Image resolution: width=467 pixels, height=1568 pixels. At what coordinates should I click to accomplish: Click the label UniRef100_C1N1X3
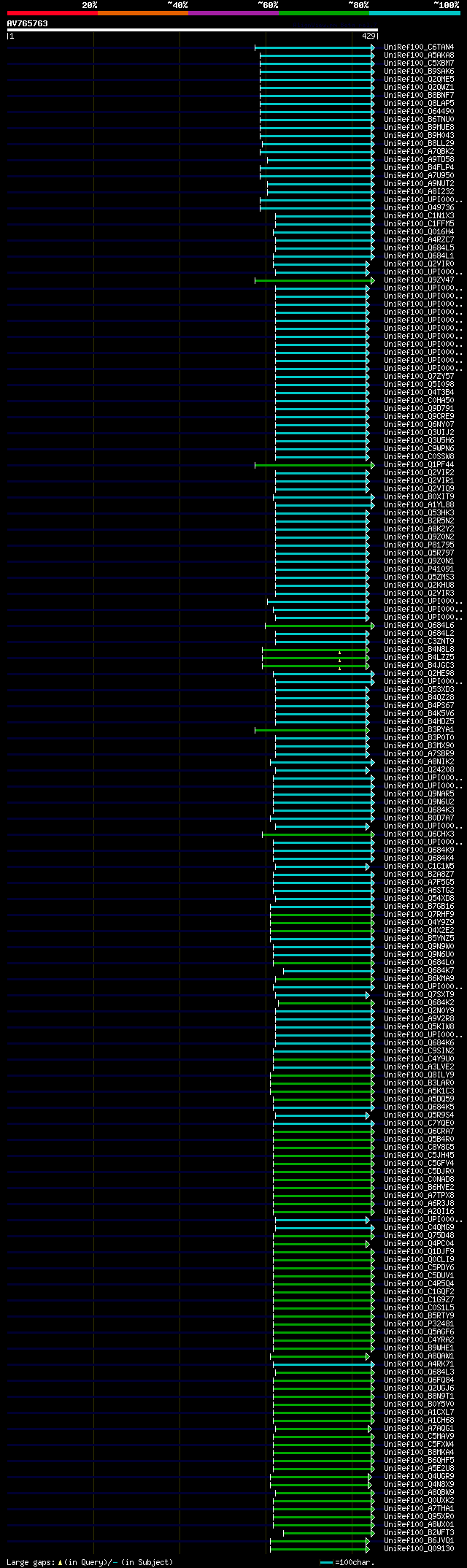click(419, 216)
